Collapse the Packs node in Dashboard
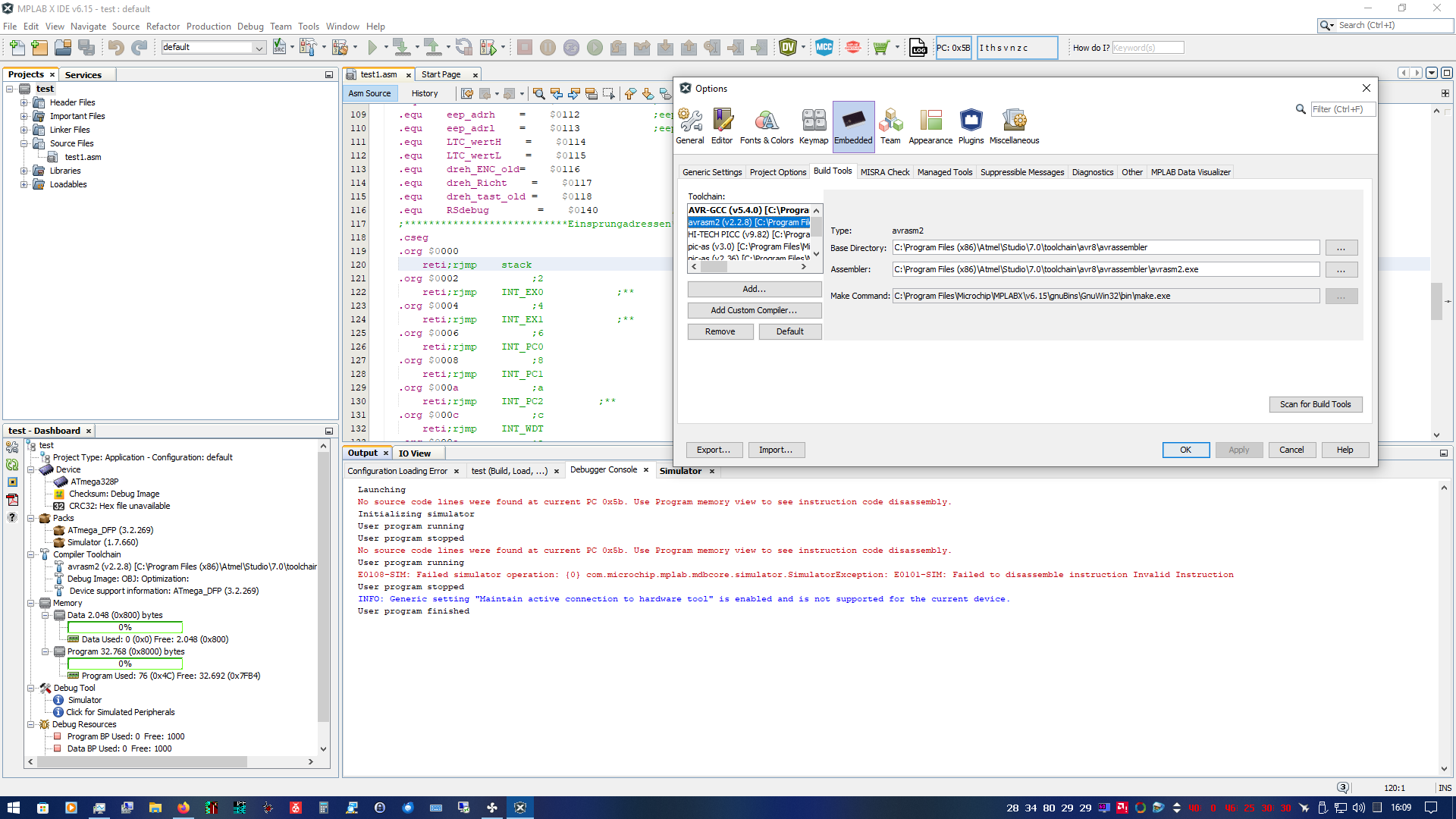Viewport: 1456px width, 819px height. click(x=31, y=518)
